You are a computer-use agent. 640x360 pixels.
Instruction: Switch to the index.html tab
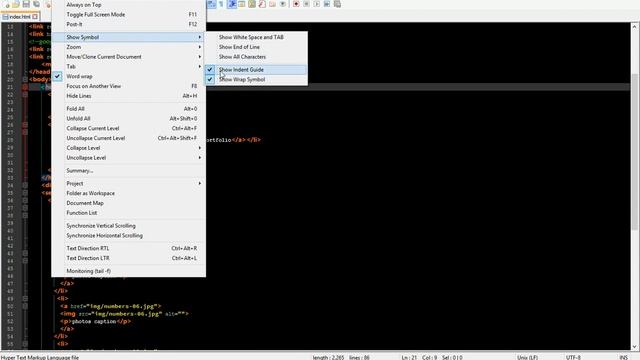click(20, 17)
